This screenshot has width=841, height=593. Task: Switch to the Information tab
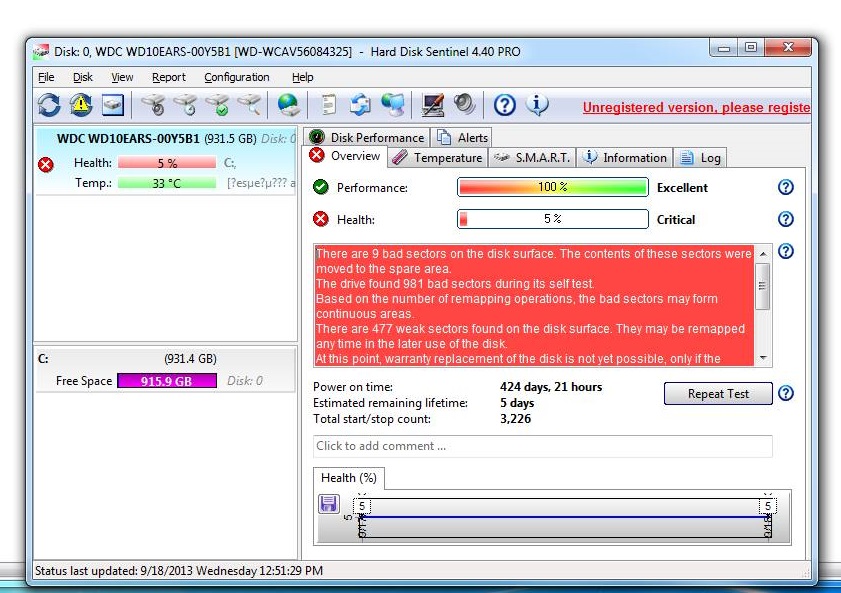[x=625, y=158]
